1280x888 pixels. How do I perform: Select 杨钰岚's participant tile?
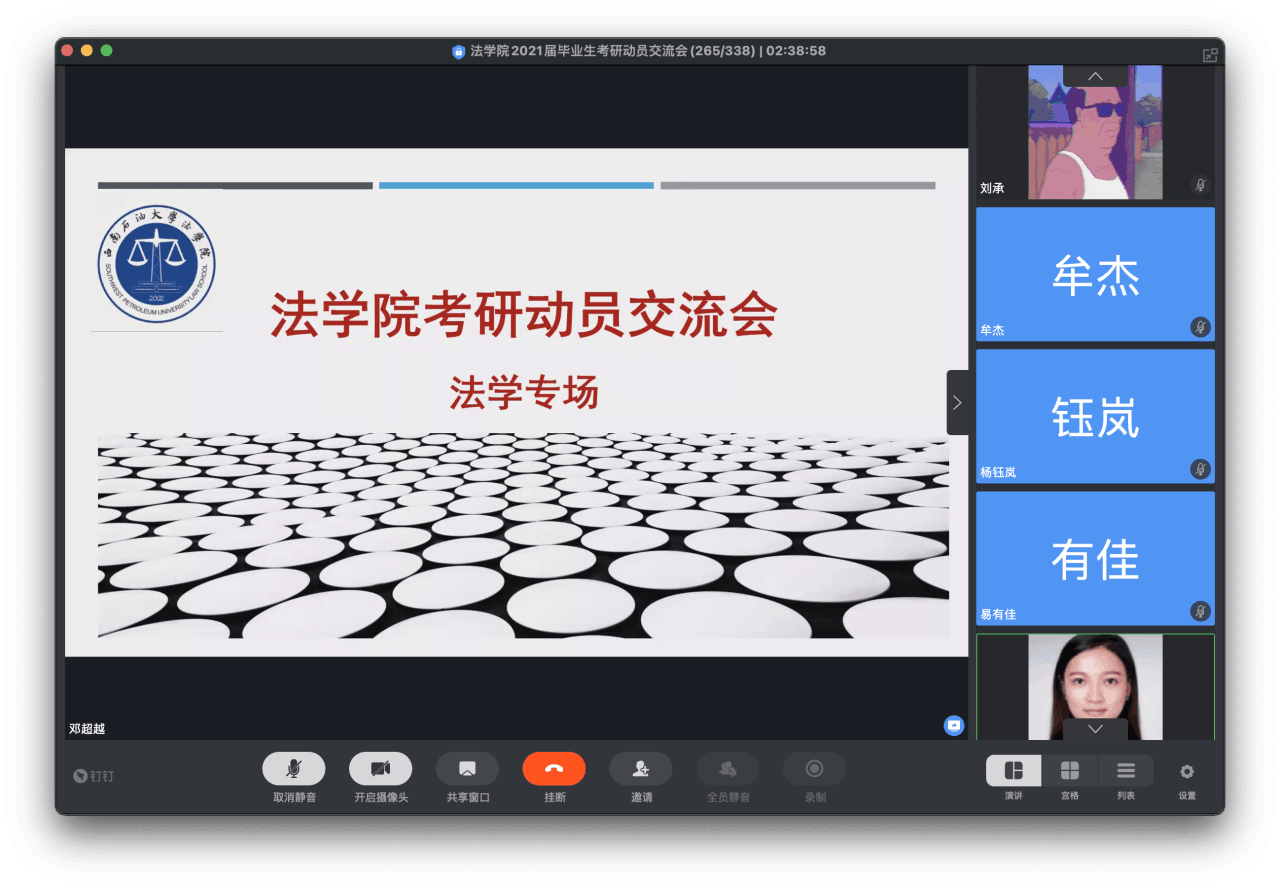1095,416
